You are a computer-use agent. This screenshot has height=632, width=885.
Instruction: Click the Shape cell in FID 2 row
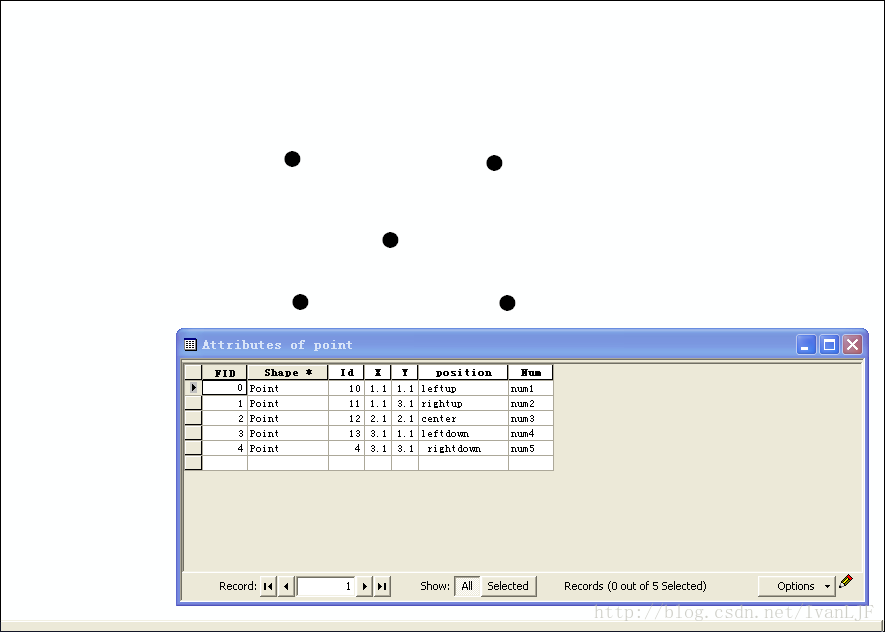click(x=288, y=418)
